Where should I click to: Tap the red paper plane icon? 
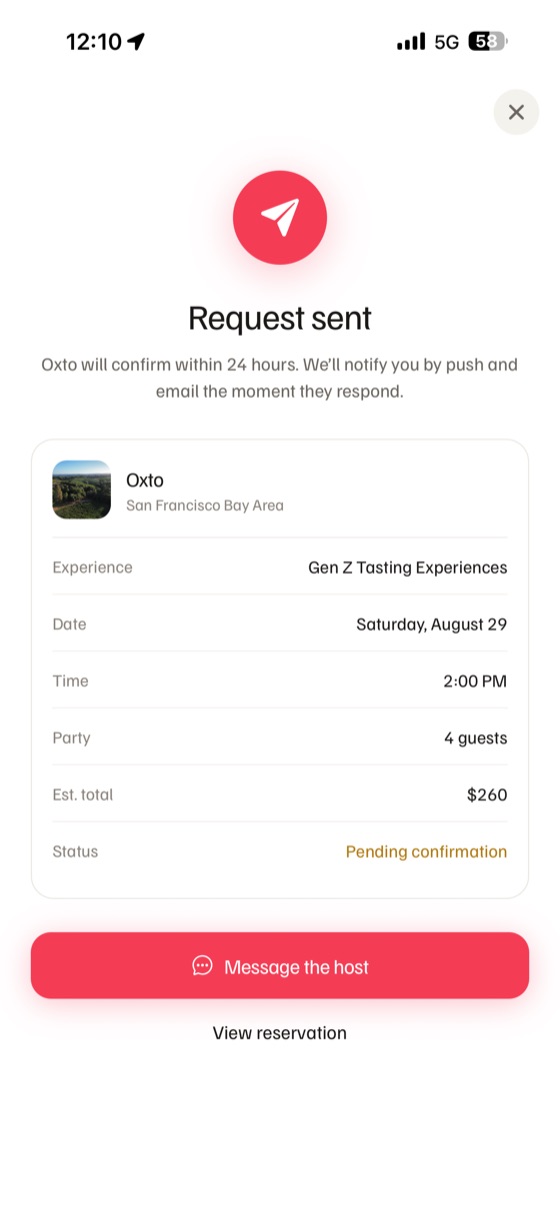point(280,217)
